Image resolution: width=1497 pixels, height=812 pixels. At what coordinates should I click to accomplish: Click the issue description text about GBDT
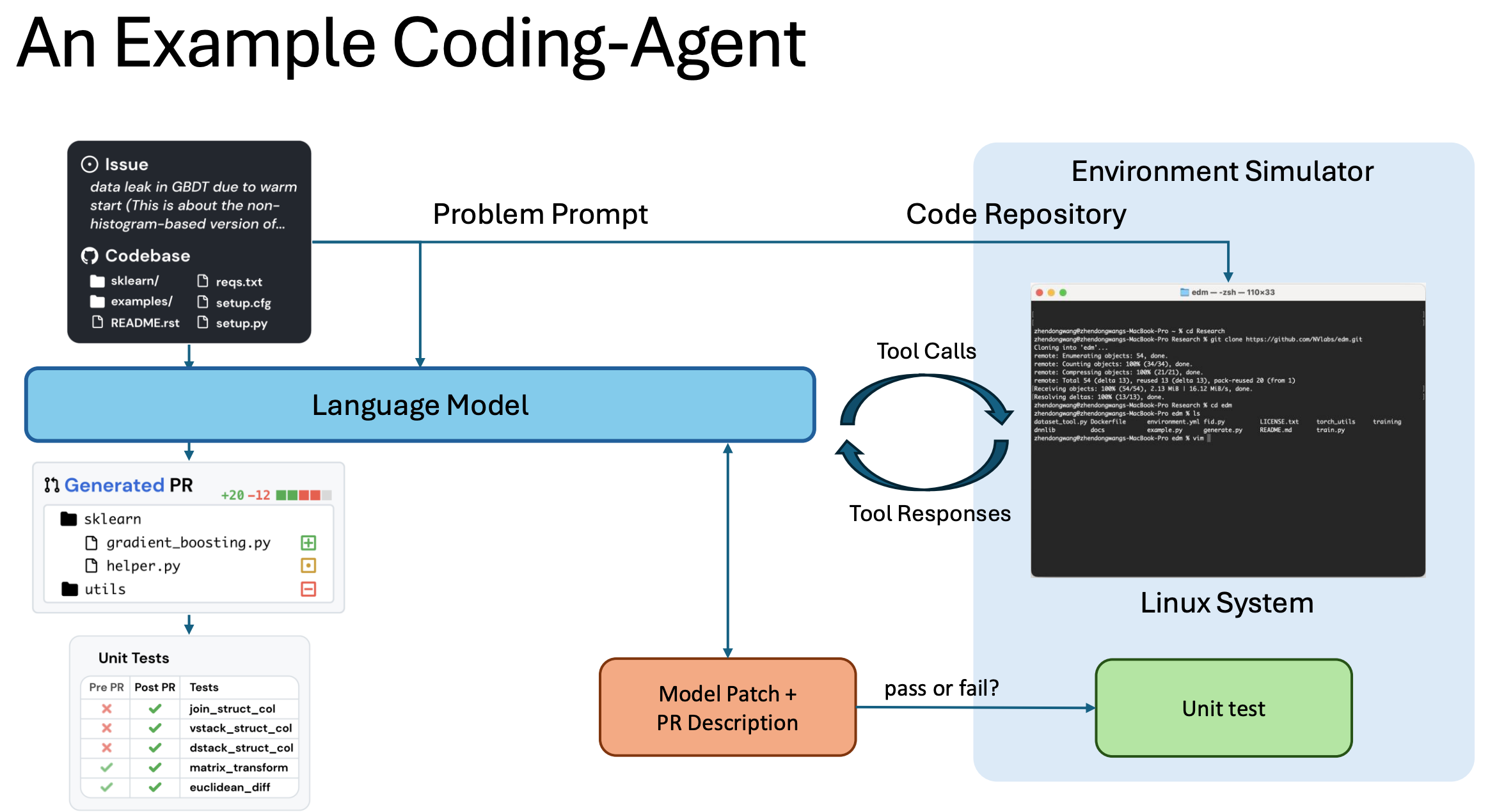pos(193,205)
